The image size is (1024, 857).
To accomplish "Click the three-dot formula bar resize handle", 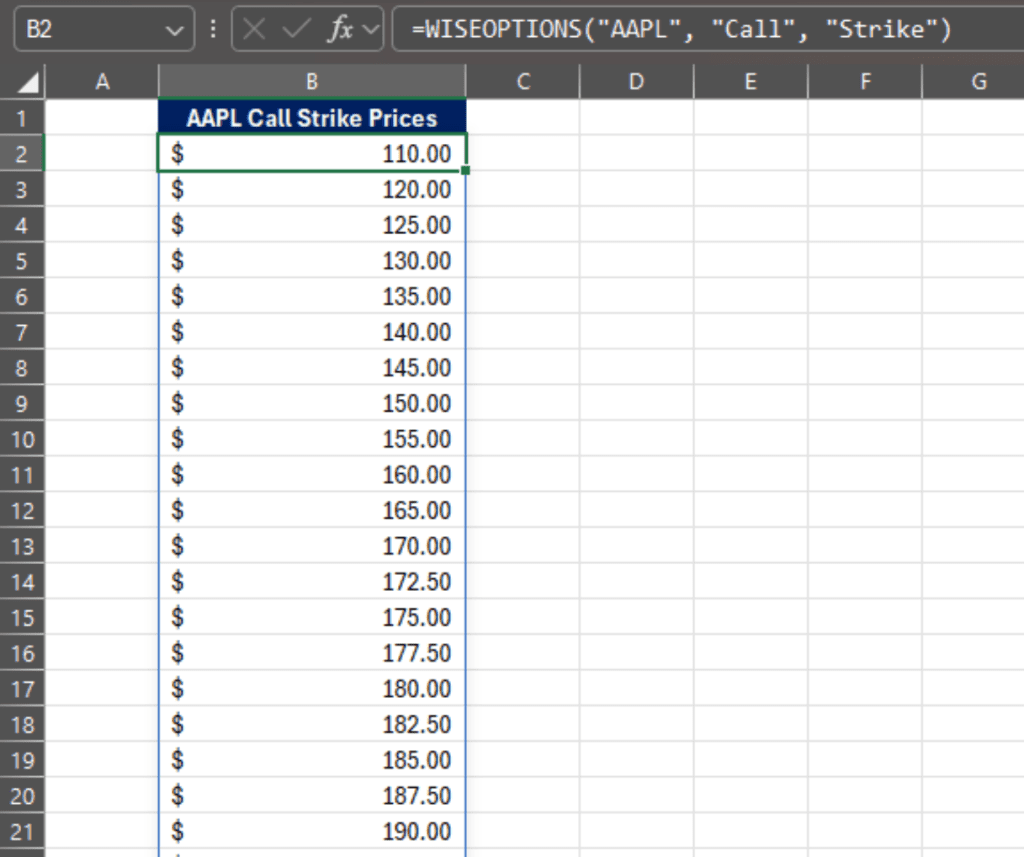I will coord(212,30).
